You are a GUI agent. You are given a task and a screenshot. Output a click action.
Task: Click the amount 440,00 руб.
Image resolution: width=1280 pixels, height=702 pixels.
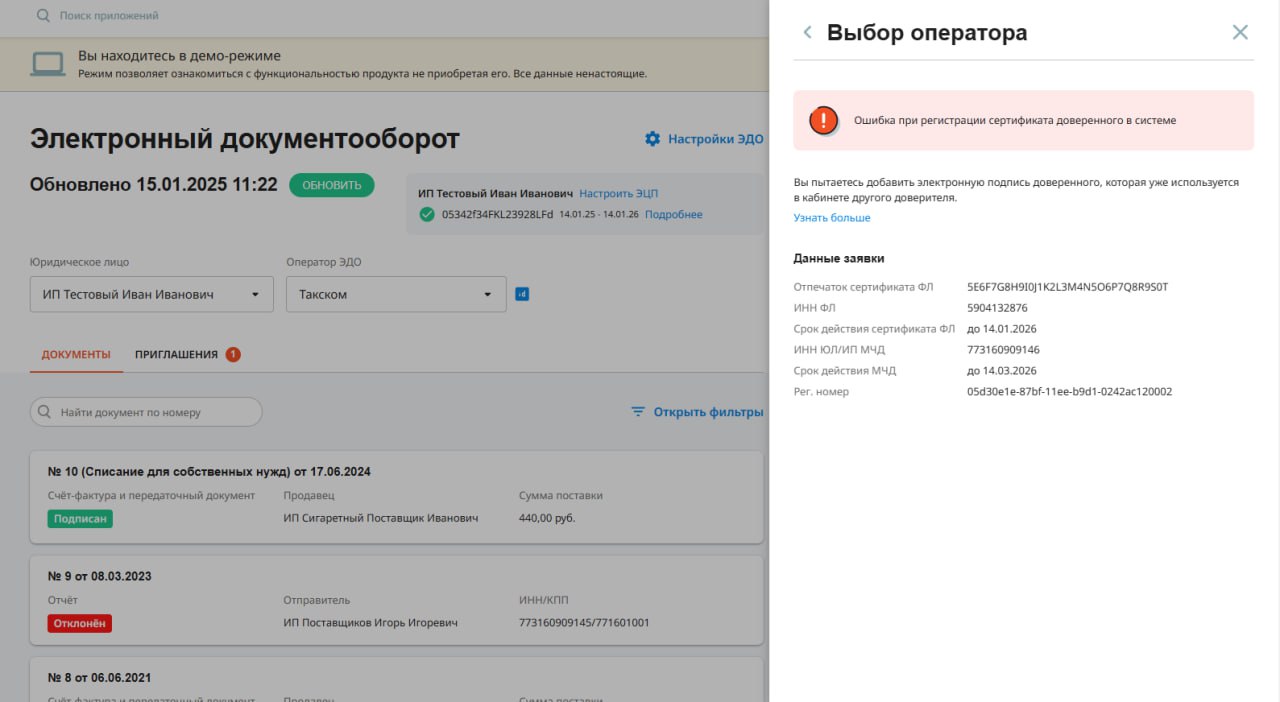547,518
